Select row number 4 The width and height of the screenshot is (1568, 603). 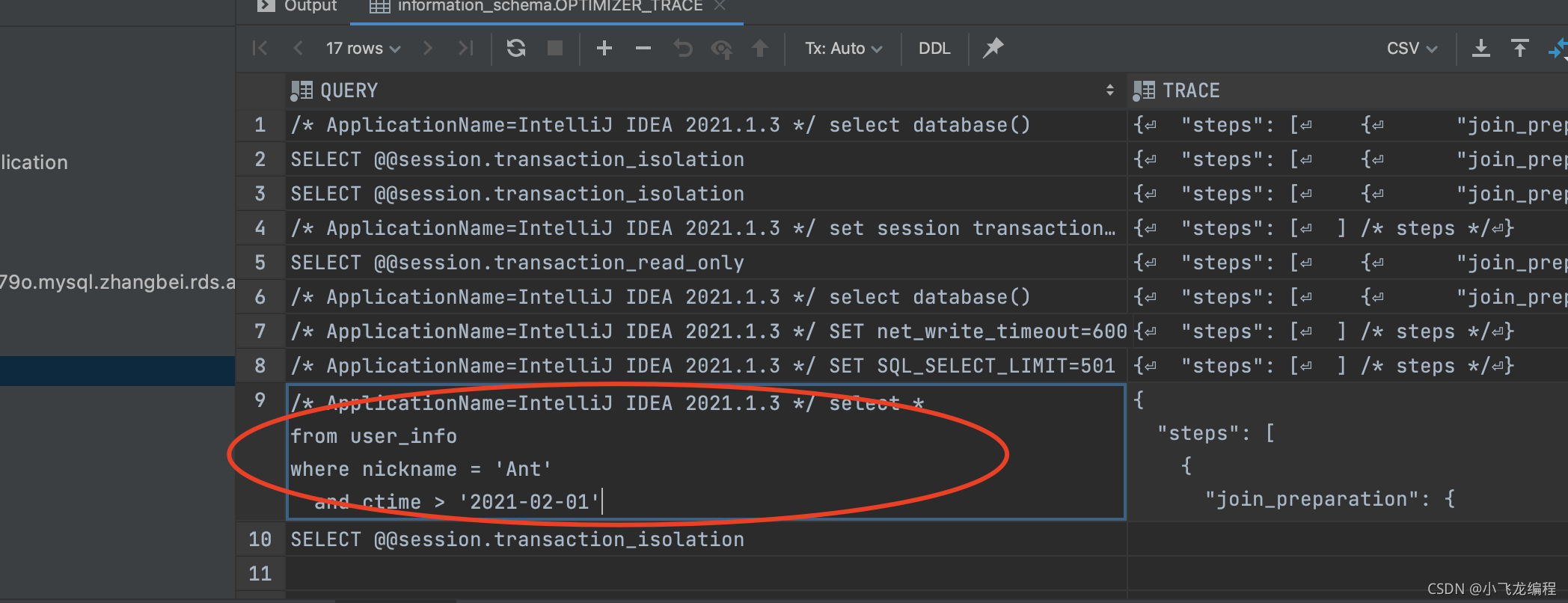(x=260, y=228)
